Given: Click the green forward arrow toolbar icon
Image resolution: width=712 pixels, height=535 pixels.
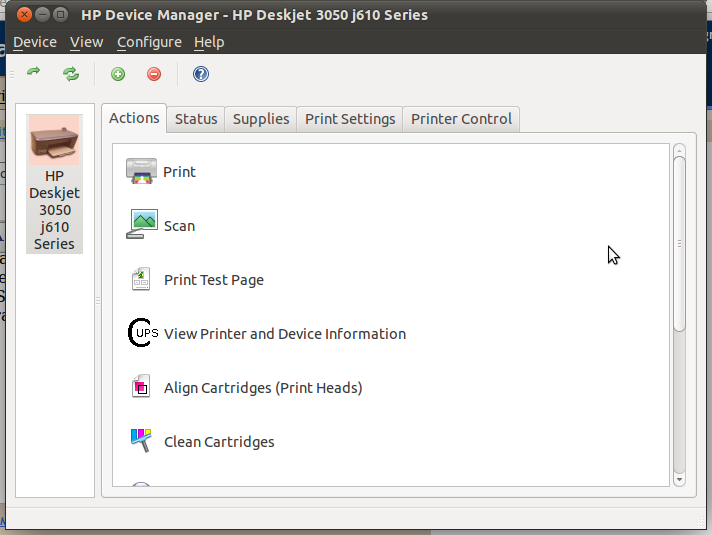Looking at the screenshot, I should 34,72.
